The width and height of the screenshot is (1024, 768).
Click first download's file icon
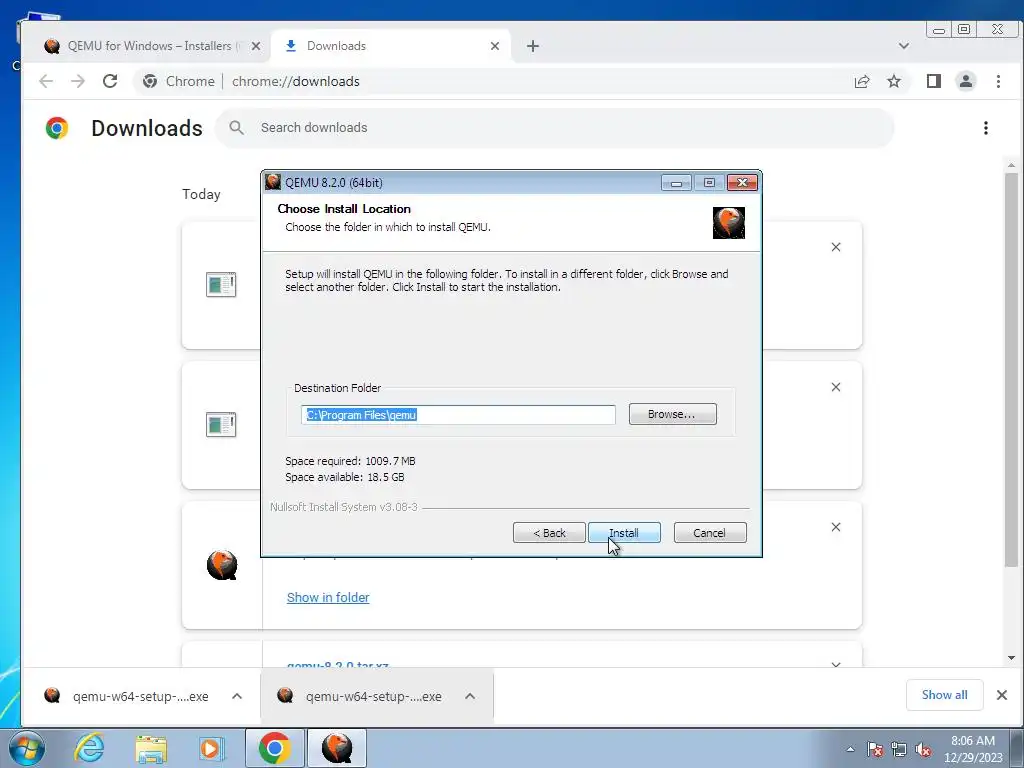[x=221, y=285]
